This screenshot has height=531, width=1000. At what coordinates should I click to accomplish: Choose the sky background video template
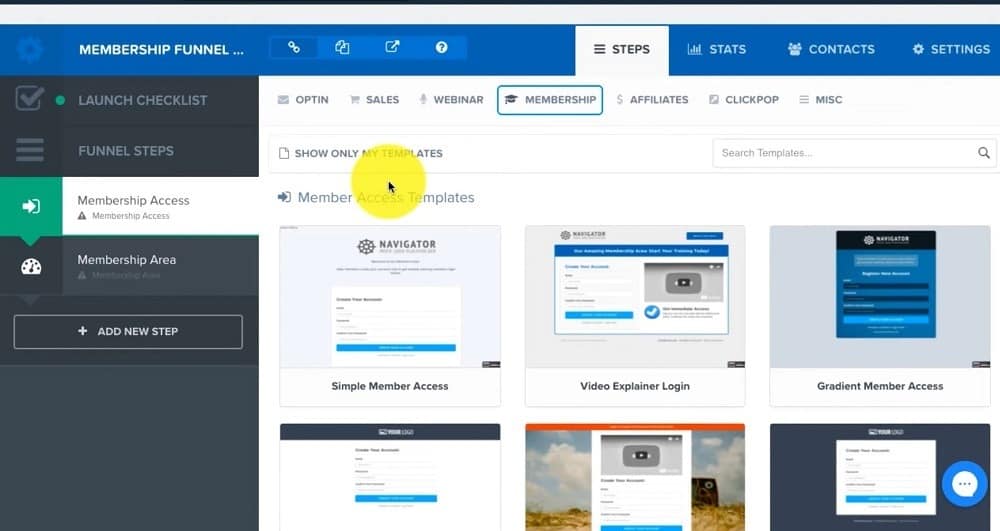[635, 477]
